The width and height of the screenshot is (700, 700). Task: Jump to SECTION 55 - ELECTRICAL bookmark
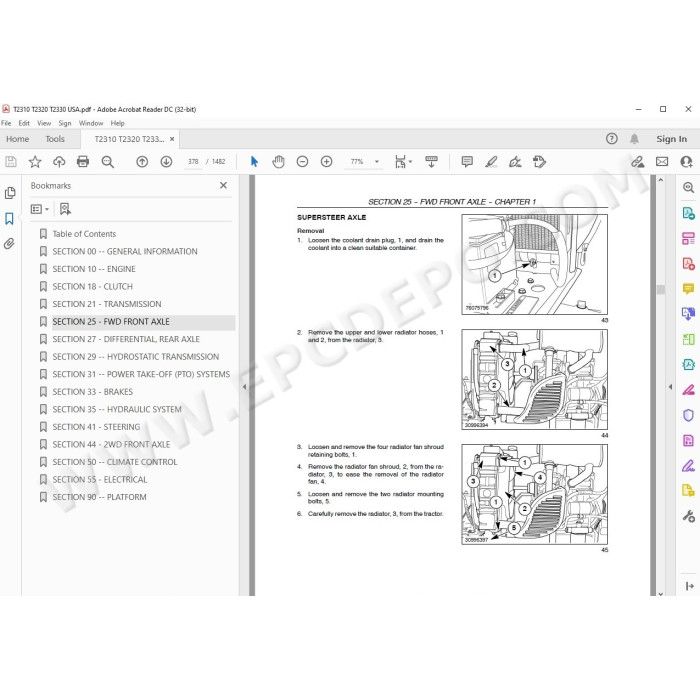100,479
